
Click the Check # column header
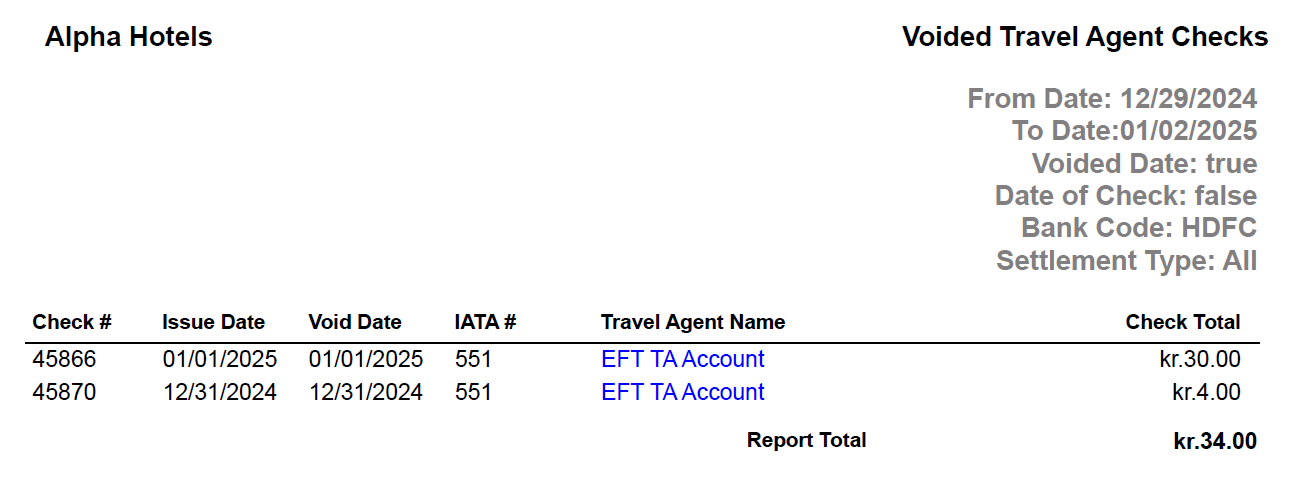click(71, 322)
